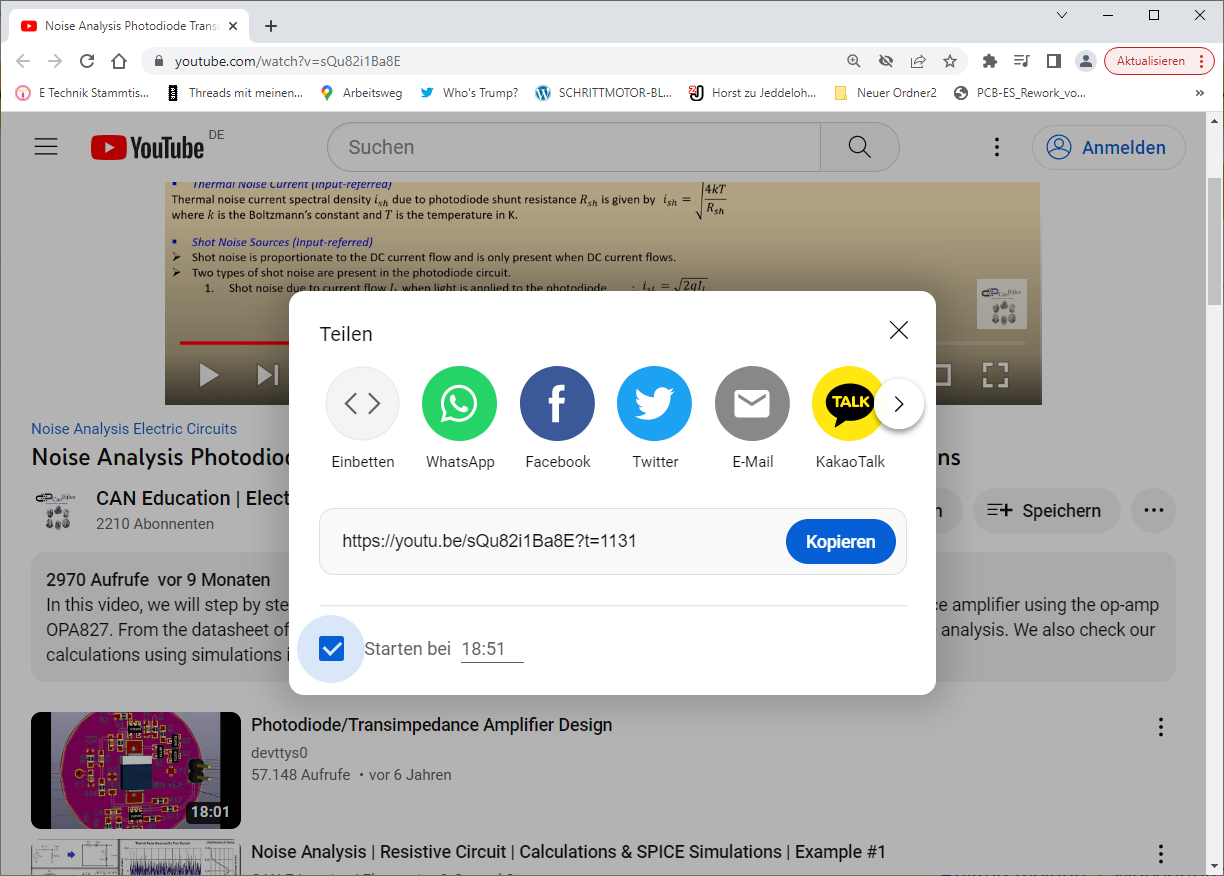The image size is (1224, 876).
Task: Share via Facebook icon
Action: click(x=557, y=404)
